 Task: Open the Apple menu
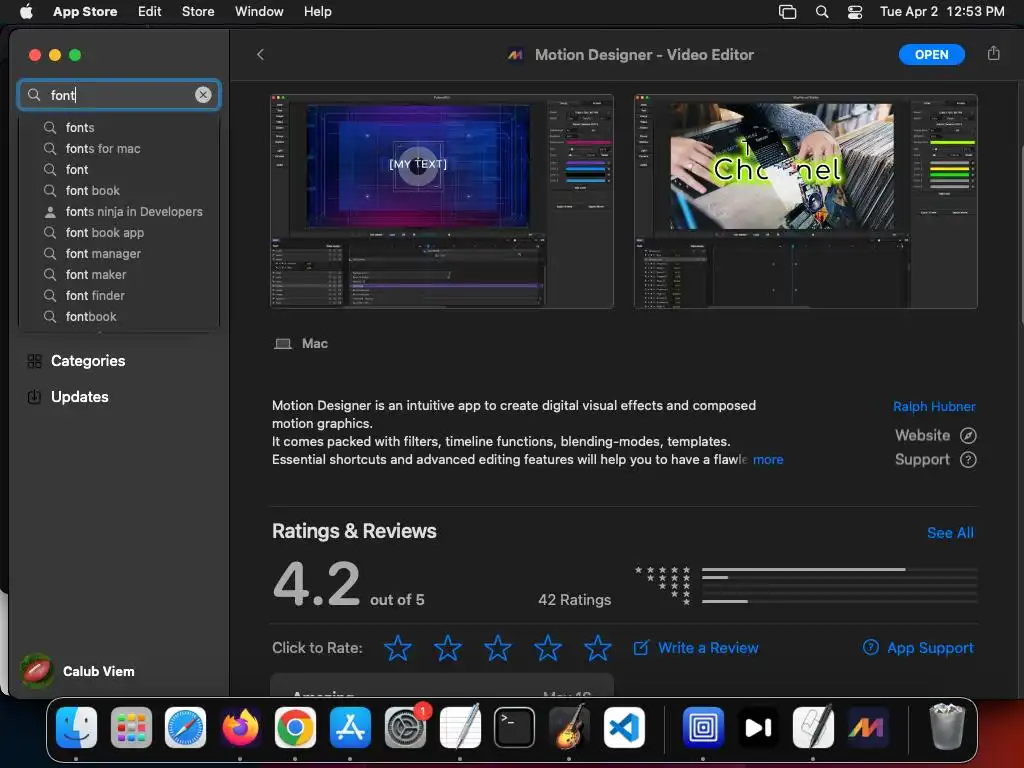[26, 12]
